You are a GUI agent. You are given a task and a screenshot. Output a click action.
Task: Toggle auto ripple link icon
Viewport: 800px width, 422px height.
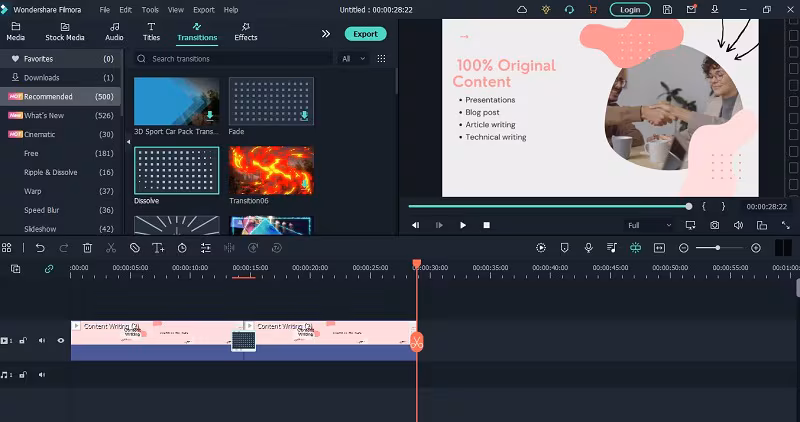tap(49, 269)
